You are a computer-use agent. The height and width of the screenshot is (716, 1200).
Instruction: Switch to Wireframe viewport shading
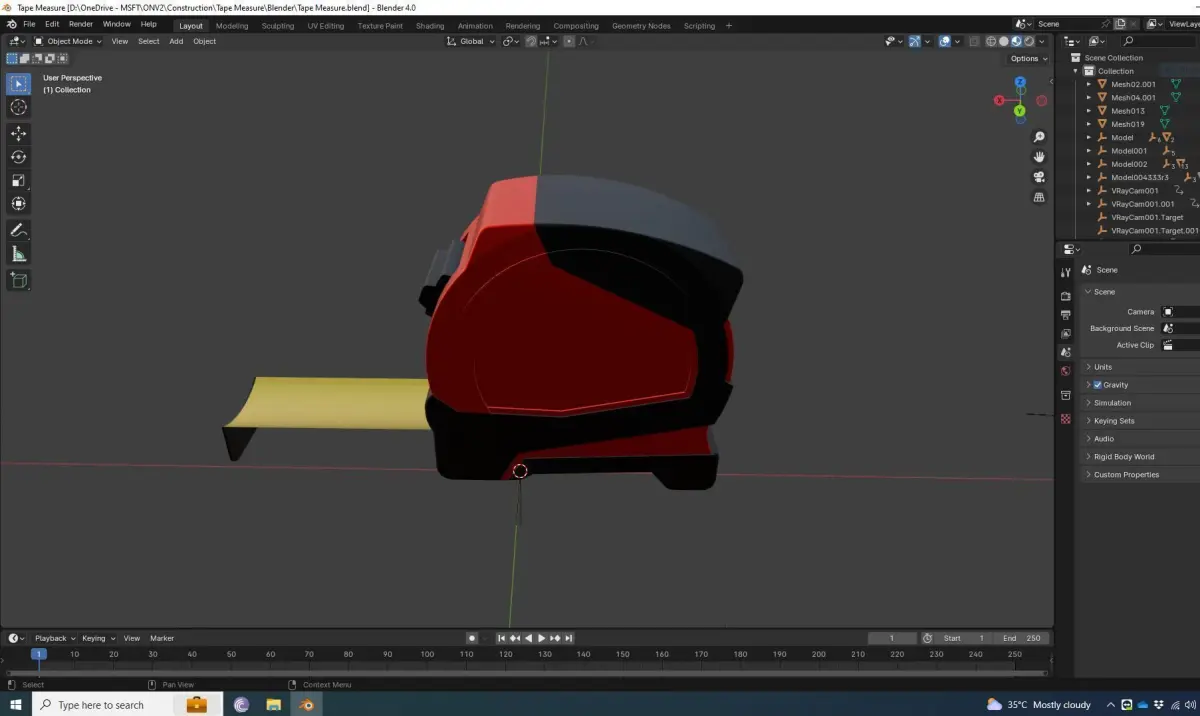(x=991, y=41)
